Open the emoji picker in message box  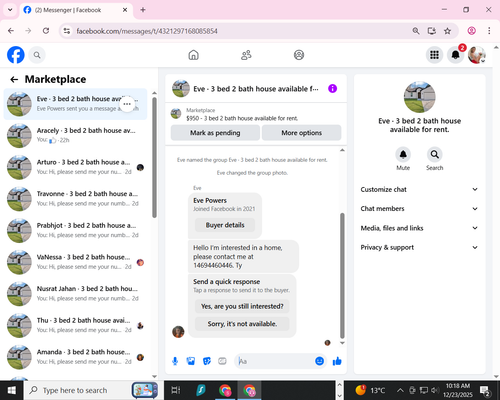point(319,361)
